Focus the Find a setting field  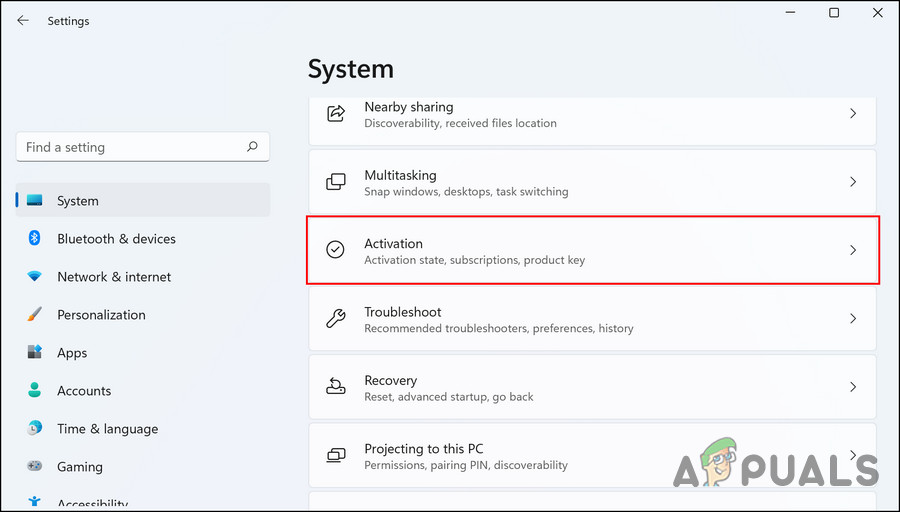[x=143, y=148]
